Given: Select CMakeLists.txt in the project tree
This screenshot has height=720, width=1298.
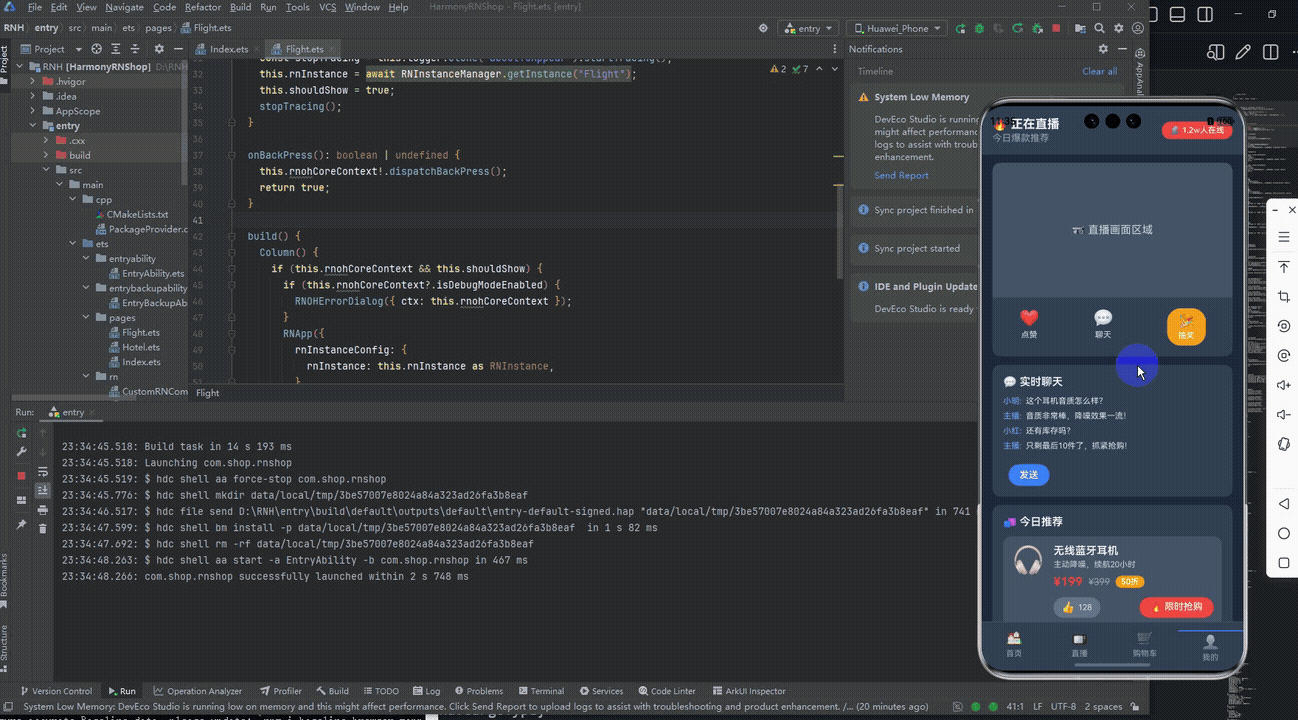Looking at the screenshot, I should point(137,214).
